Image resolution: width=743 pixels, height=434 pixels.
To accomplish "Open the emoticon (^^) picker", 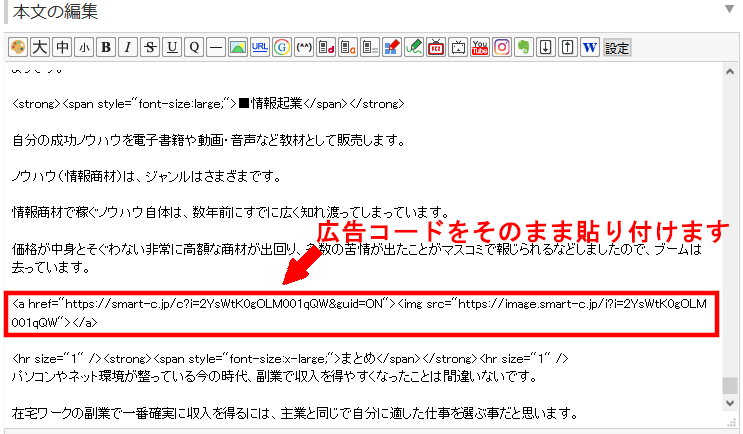I will [304, 47].
